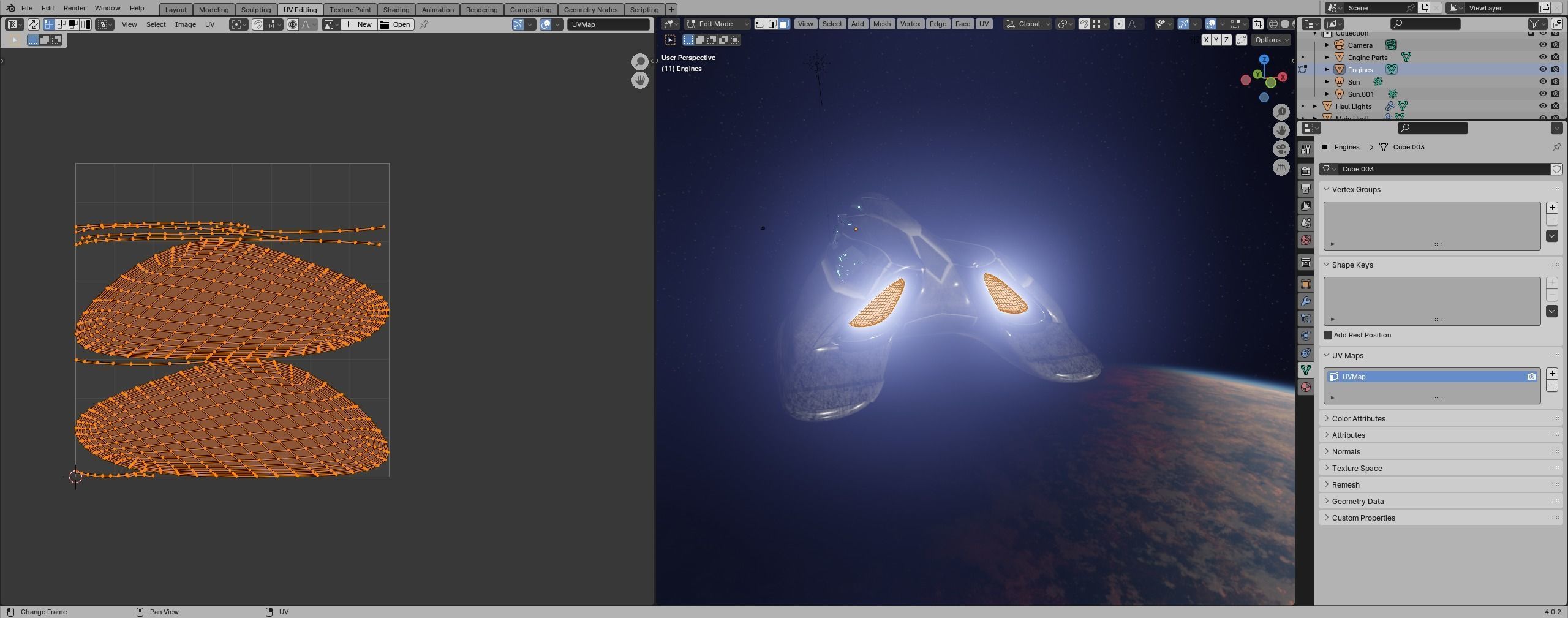The image size is (1568, 618).
Task: Open the Physics properties tab
Action: pos(1306,336)
